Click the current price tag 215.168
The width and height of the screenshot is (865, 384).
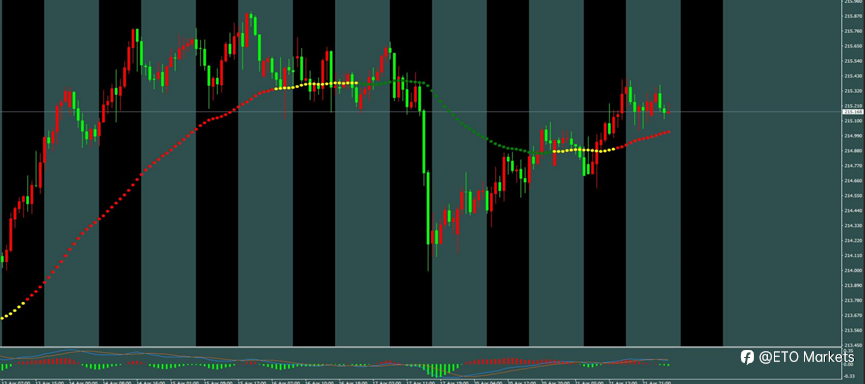pos(853,112)
